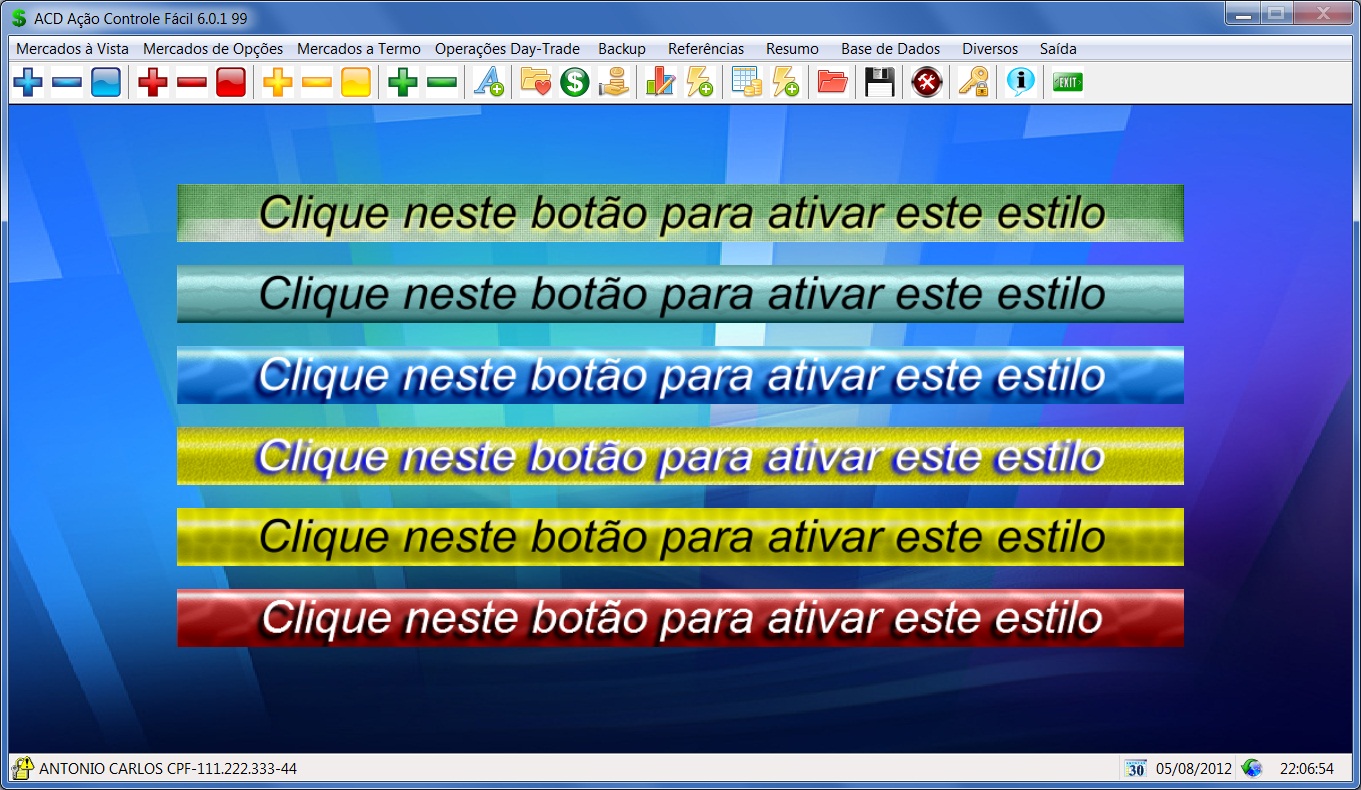Click the globe icon beside the clock
This screenshot has width=1361, height=790.
click(1251, 768)
